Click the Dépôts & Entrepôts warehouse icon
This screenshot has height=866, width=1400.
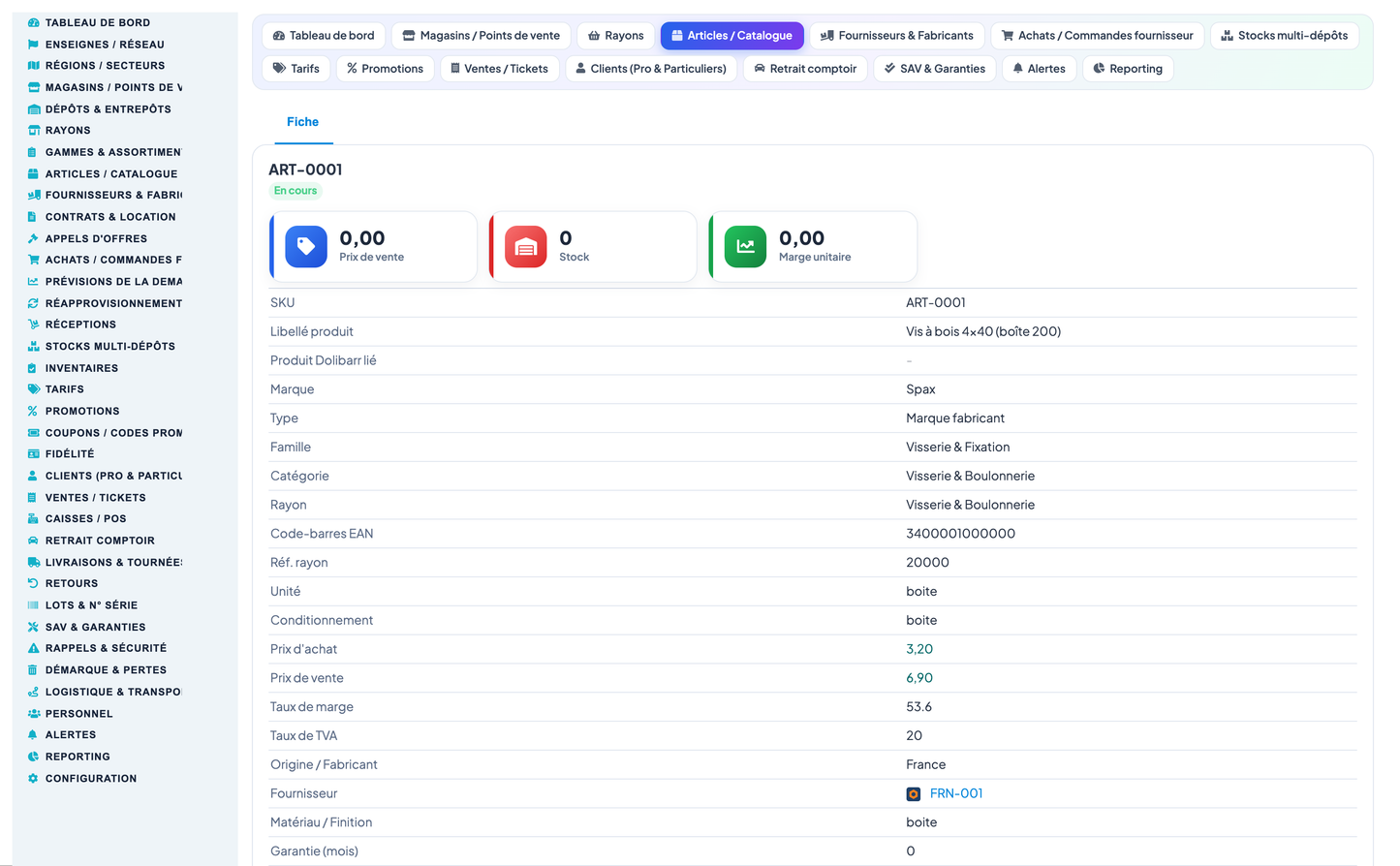pos(34,109)
